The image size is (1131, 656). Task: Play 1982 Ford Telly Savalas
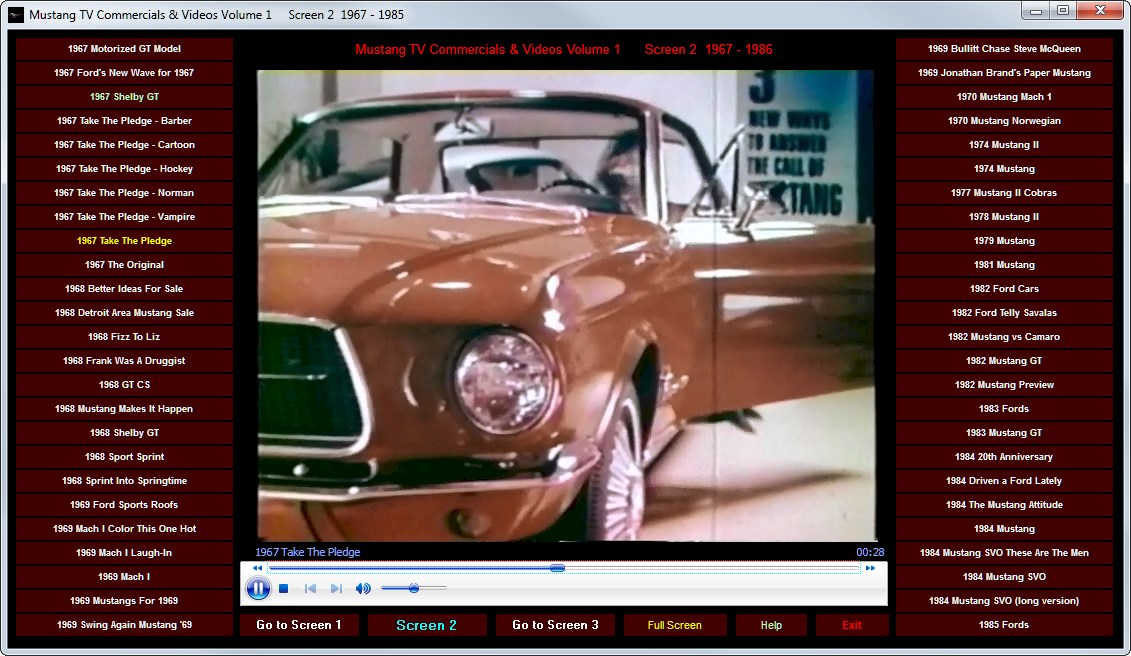coord(1004,312)
